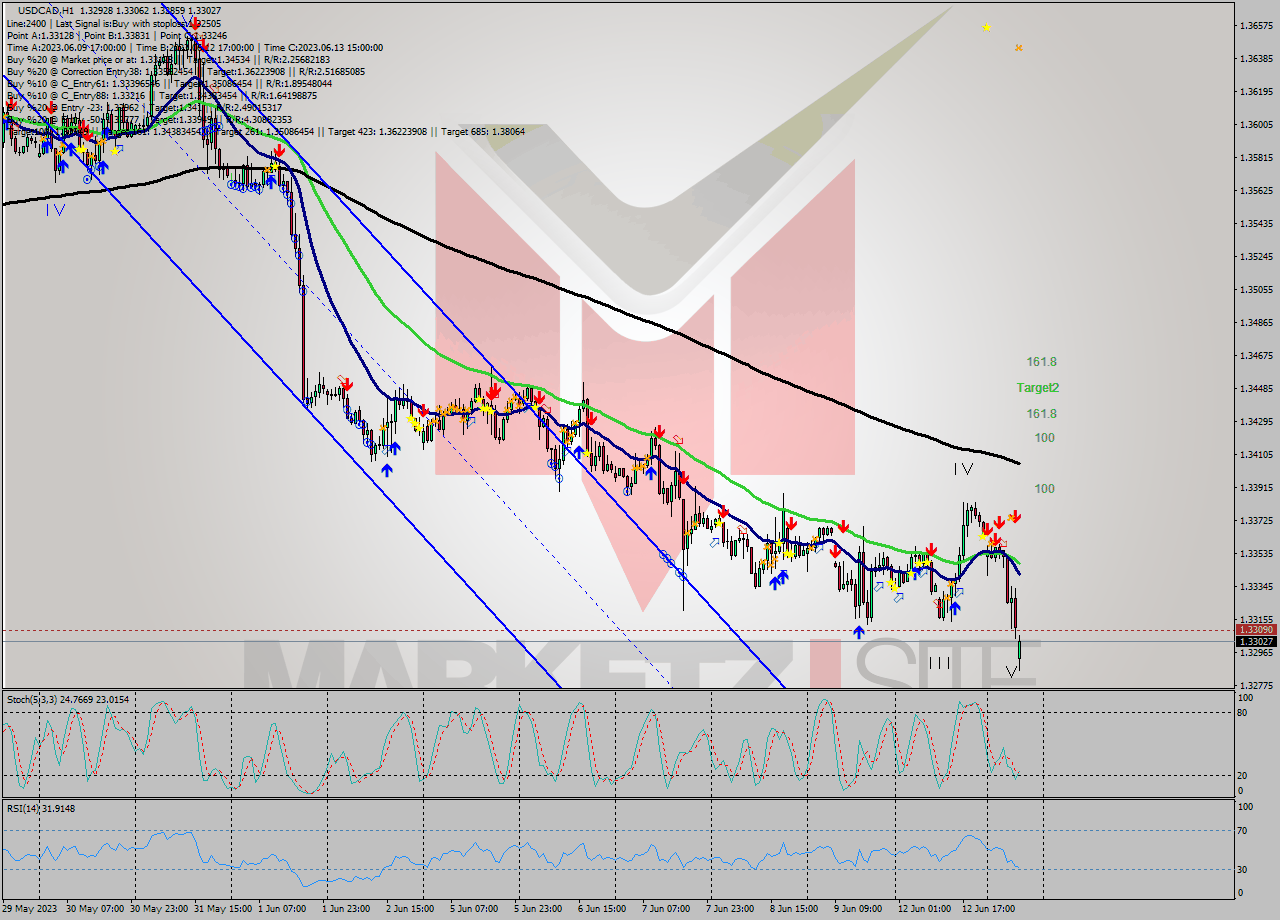Click the 1.36000 price axis label
This screenshot has height=920, width=1280.
point(1255,125)
